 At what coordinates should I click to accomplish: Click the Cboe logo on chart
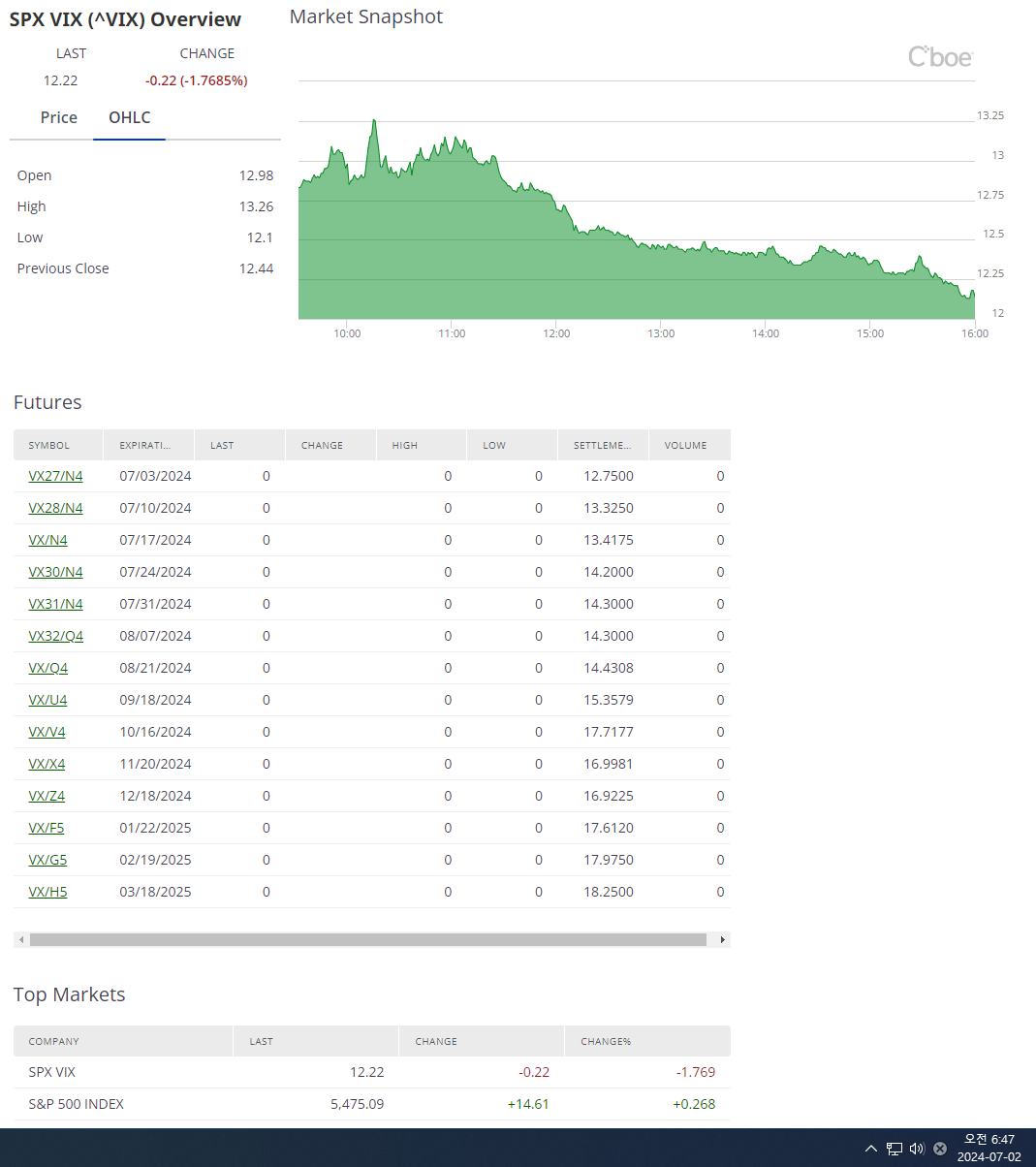pos(940,57)
